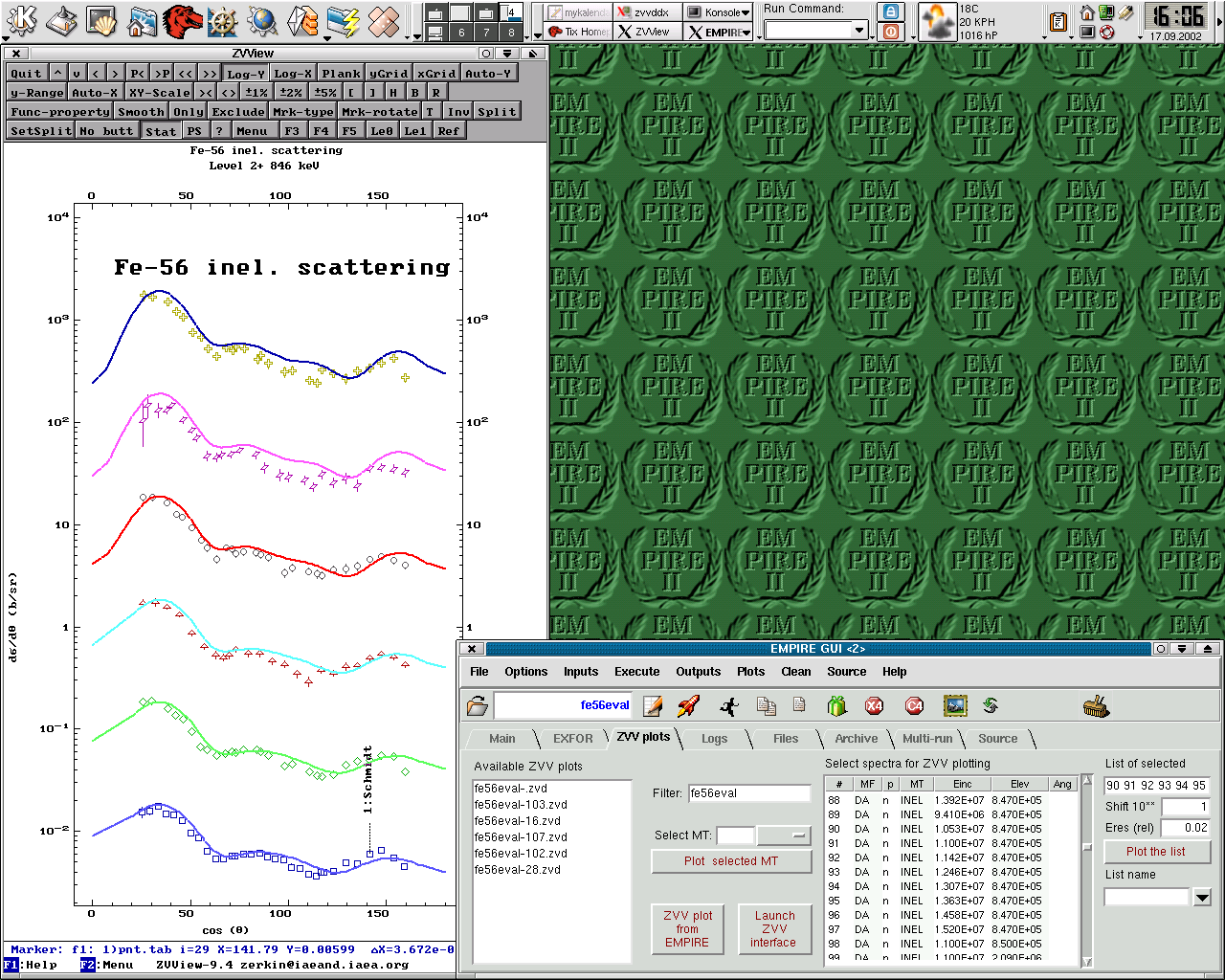The image size is (1225, 980).
Task: Launch calculation with the rocket icon
Action: tap(688, 706)
